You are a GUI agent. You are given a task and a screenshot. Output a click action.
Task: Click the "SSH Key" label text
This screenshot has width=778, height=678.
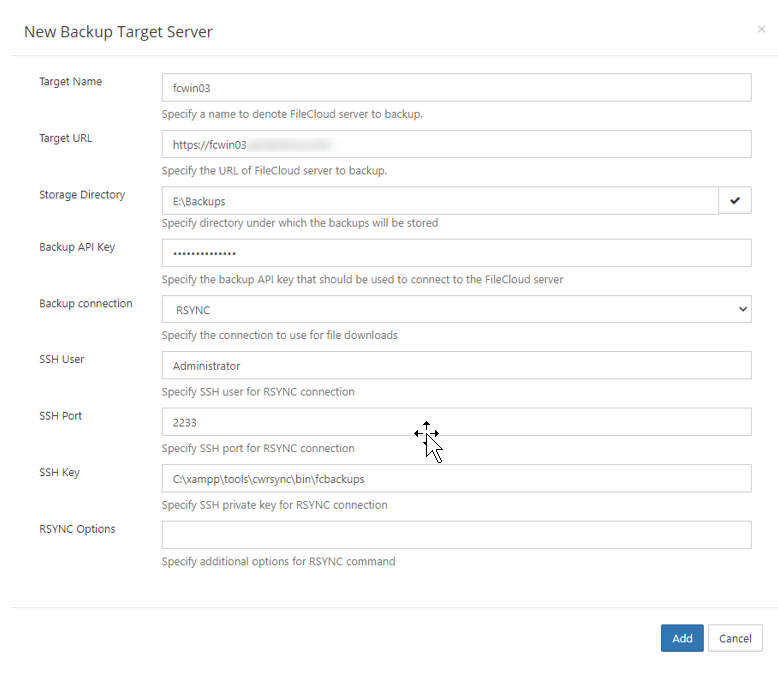59,473
